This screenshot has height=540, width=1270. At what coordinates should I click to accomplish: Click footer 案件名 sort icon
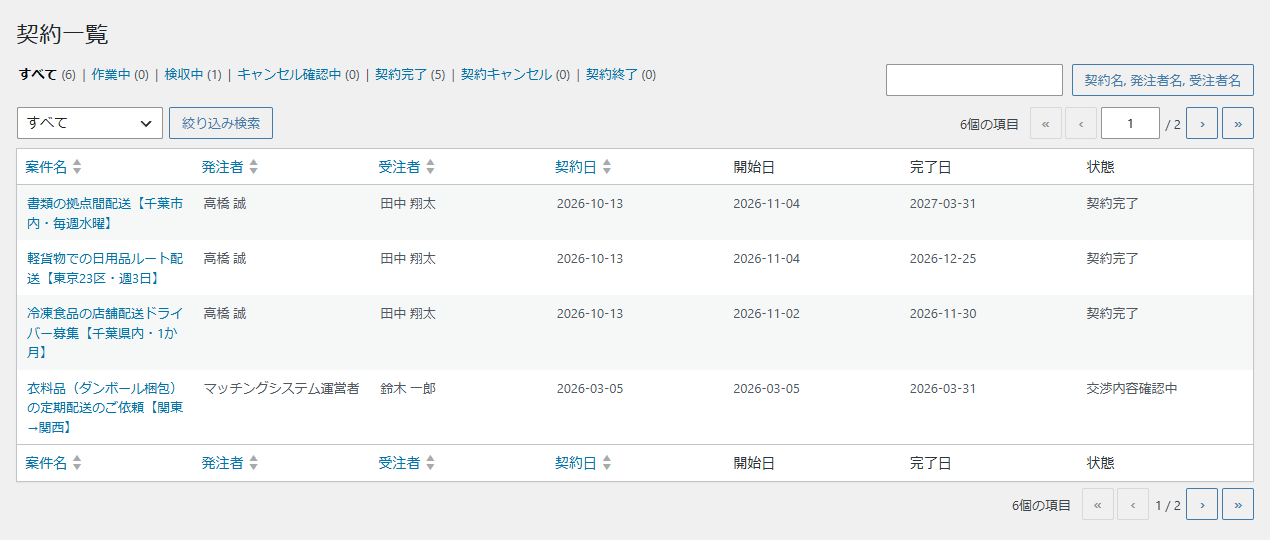[x=77, y=463]
